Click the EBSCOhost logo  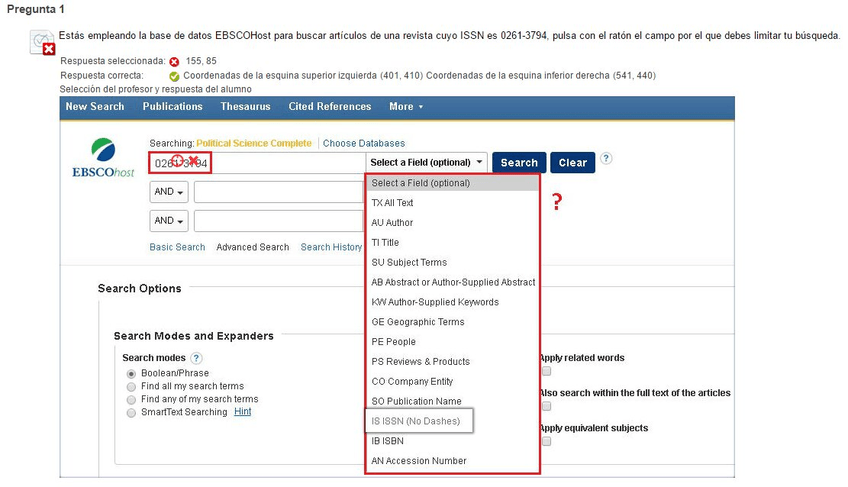(103, 157)
